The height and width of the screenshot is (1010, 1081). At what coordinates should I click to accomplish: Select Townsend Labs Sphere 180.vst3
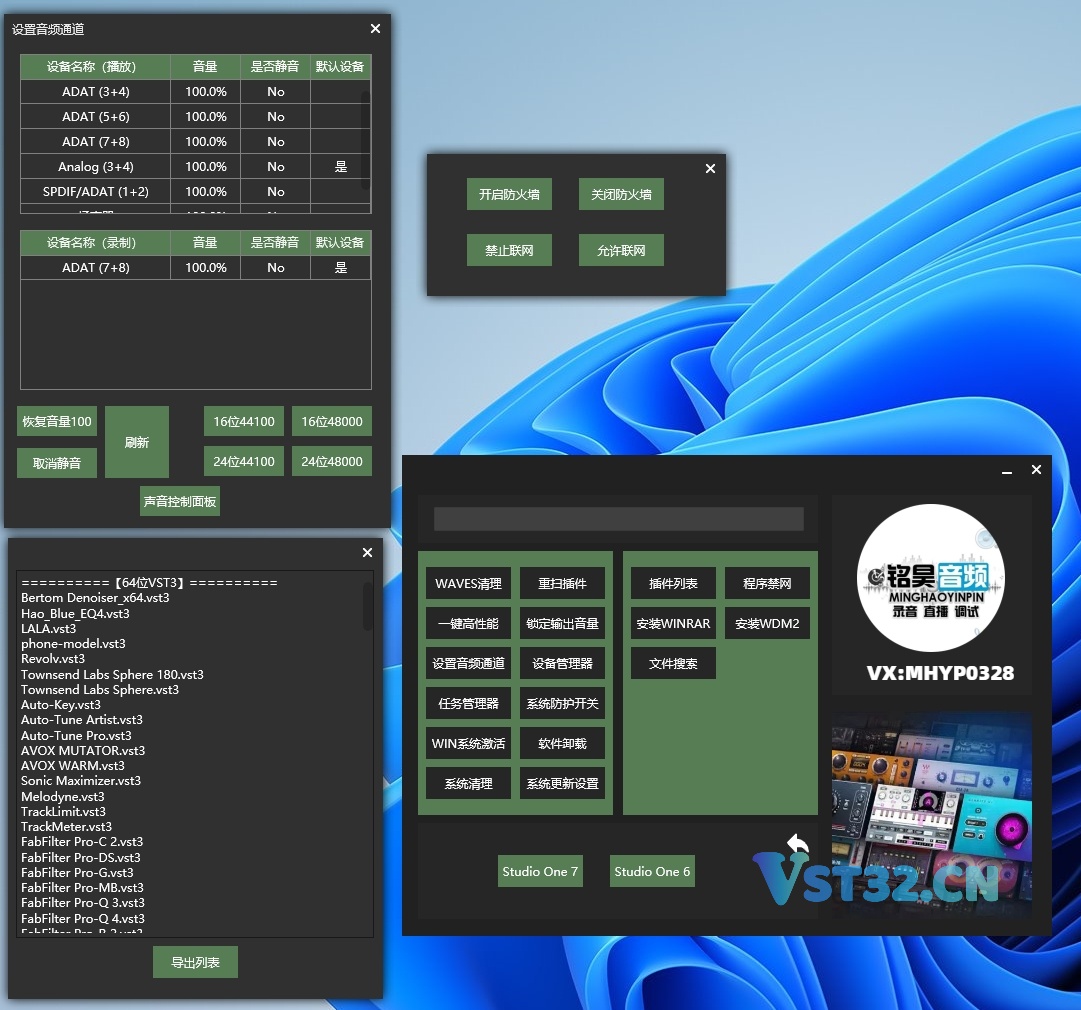[112, 674]
